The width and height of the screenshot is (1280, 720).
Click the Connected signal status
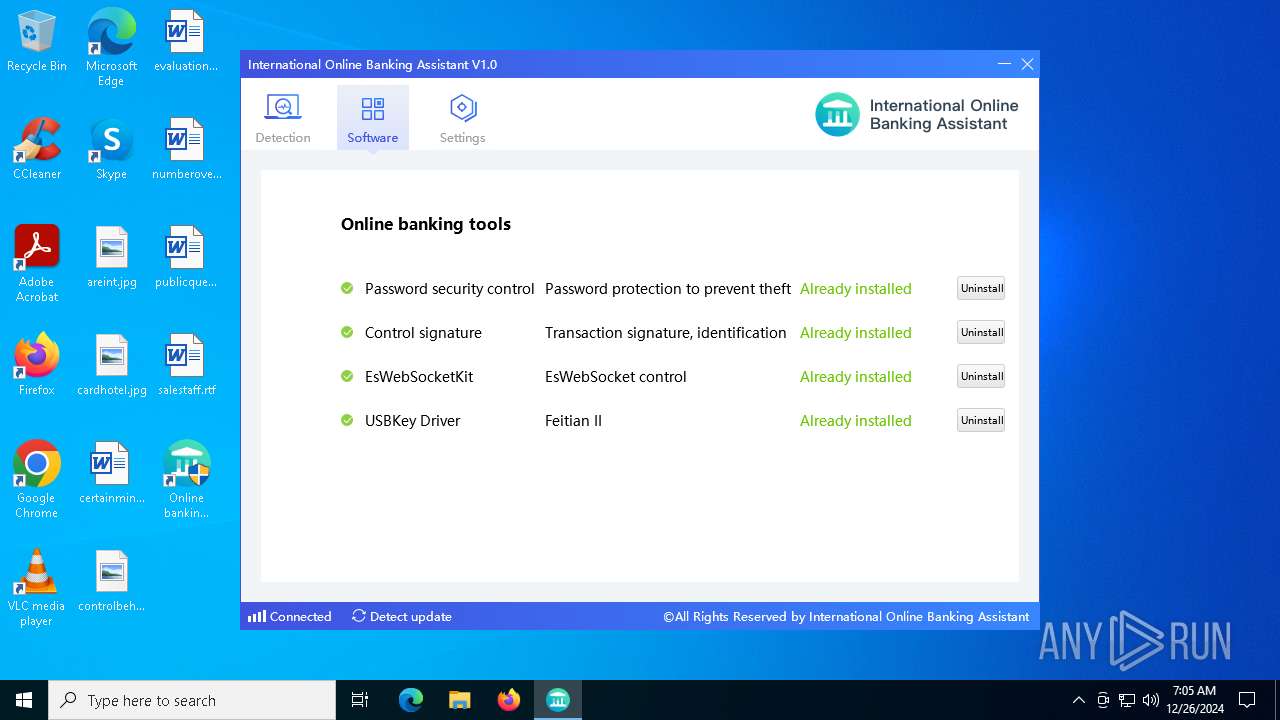(x=290, y=616)
